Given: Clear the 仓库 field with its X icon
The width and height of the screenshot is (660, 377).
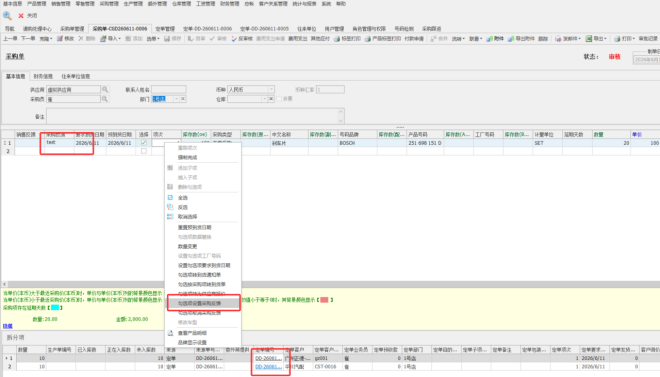Looking at the screenshot, I should point(271,99).
